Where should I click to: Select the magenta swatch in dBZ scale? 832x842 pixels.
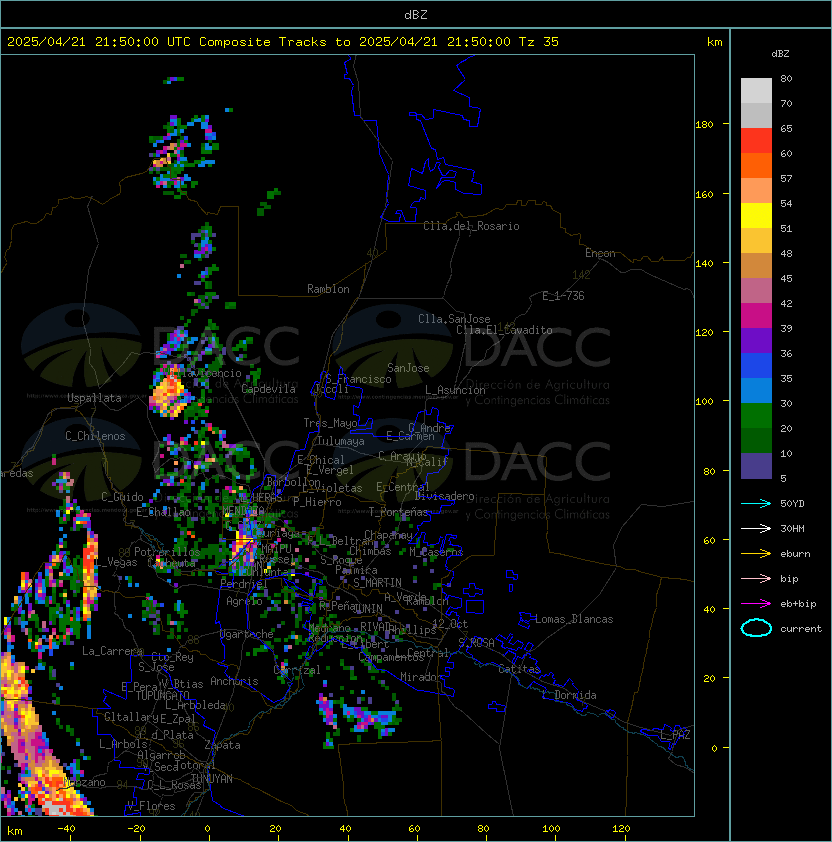[x=756, y=316]
